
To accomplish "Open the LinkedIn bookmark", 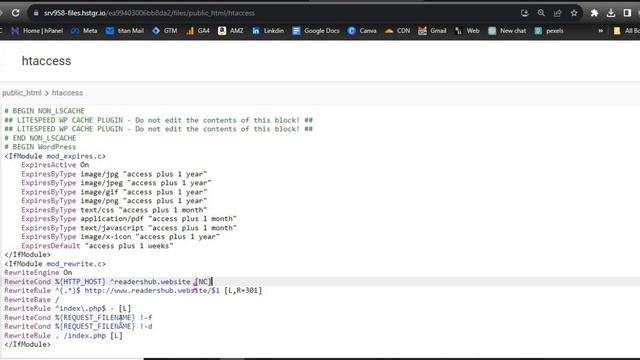I will pos(268,31).
